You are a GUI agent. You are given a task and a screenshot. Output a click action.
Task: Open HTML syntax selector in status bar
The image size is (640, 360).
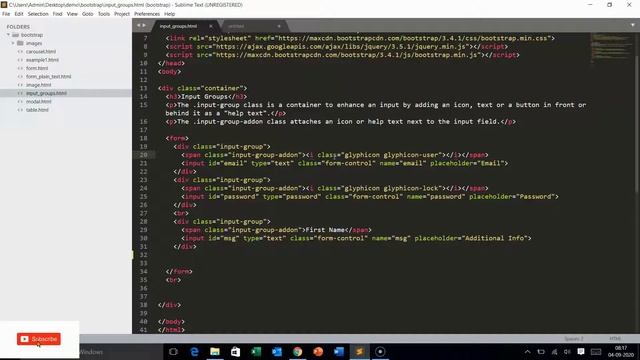click(x=615, y=338)
